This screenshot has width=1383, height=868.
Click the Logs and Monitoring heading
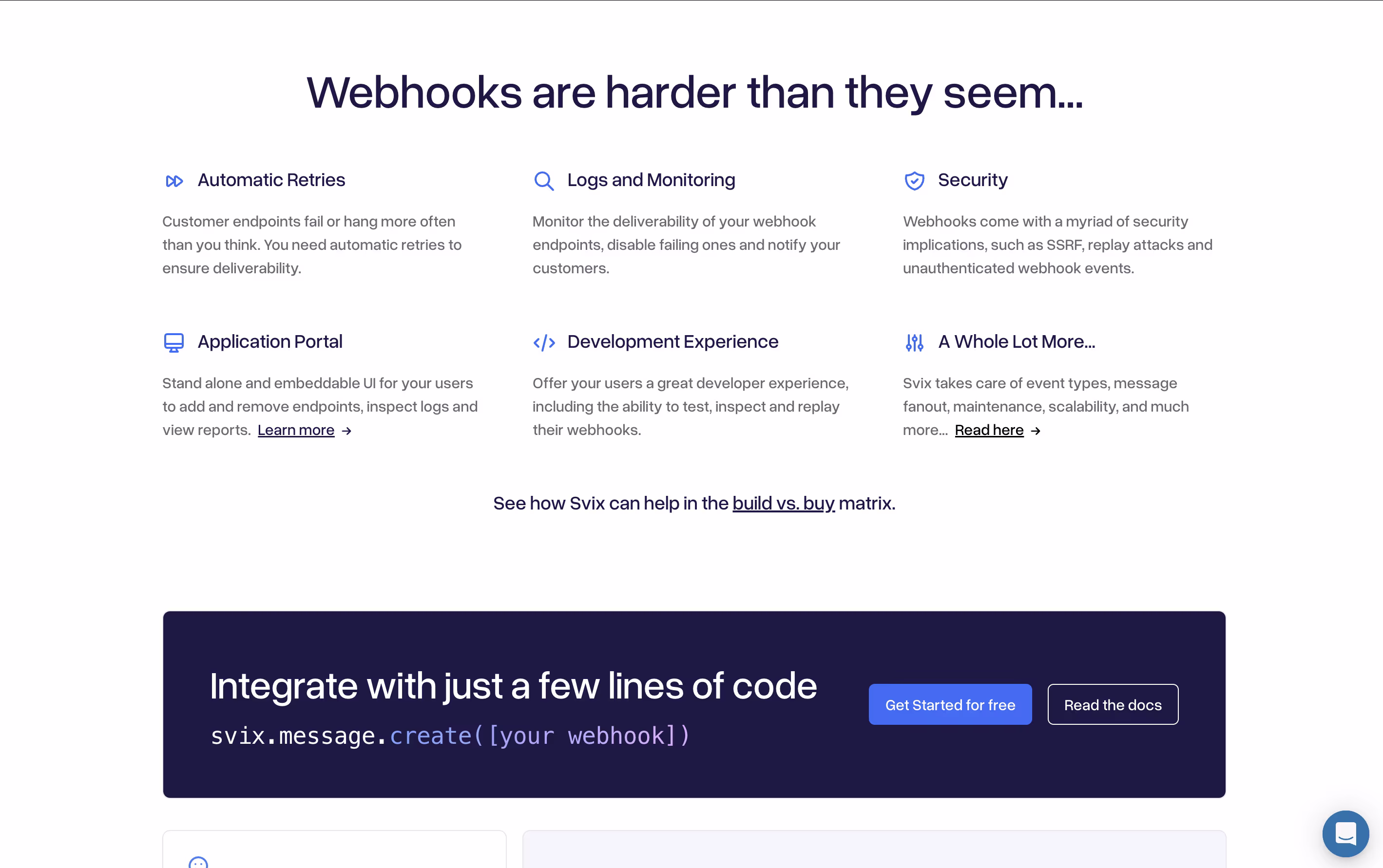tap(651, 180)
